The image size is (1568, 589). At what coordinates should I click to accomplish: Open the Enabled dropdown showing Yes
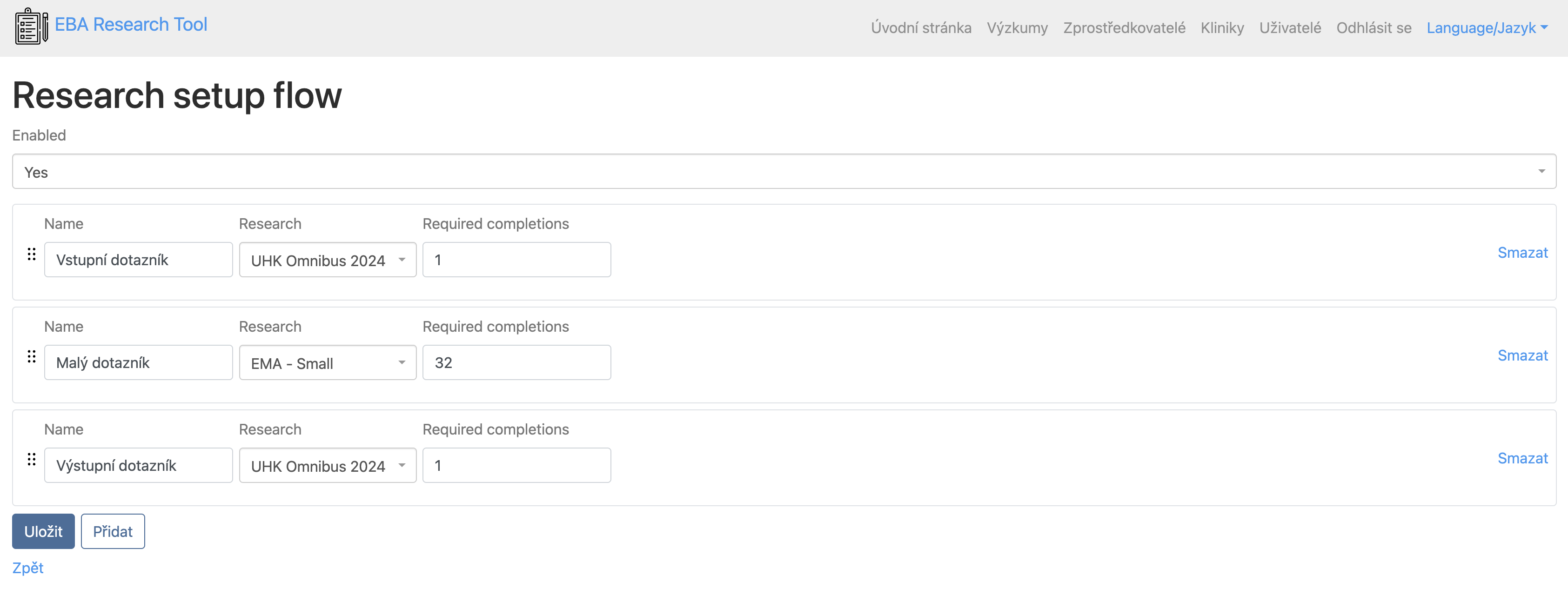pyautogui.click(x=784, y=172)
